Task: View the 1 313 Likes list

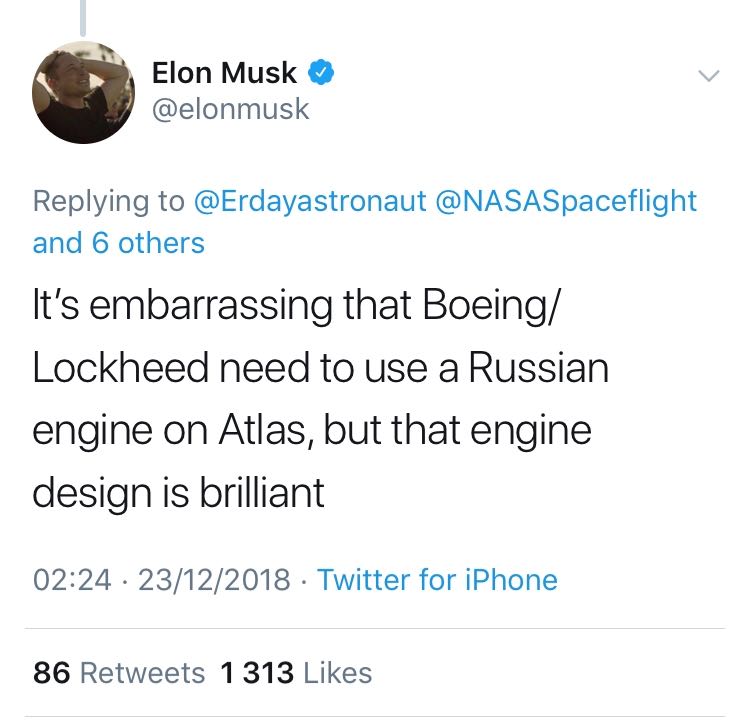Action: (x=296, y=673)
